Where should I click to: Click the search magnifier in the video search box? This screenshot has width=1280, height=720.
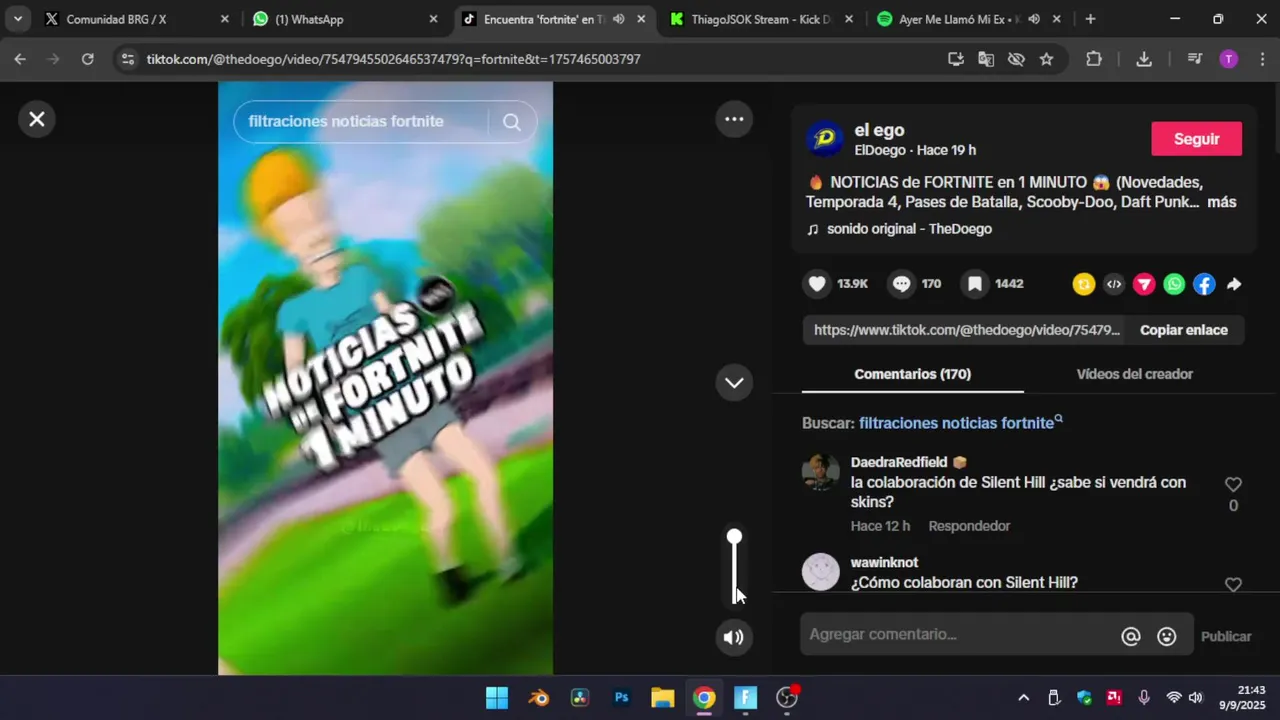512,122
